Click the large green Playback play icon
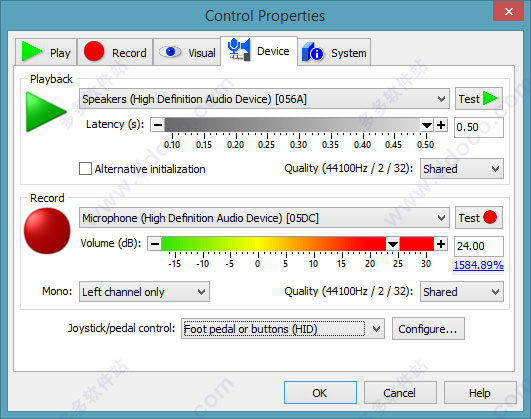This screenshot has width=531, height=419. [x=45, y=112]
